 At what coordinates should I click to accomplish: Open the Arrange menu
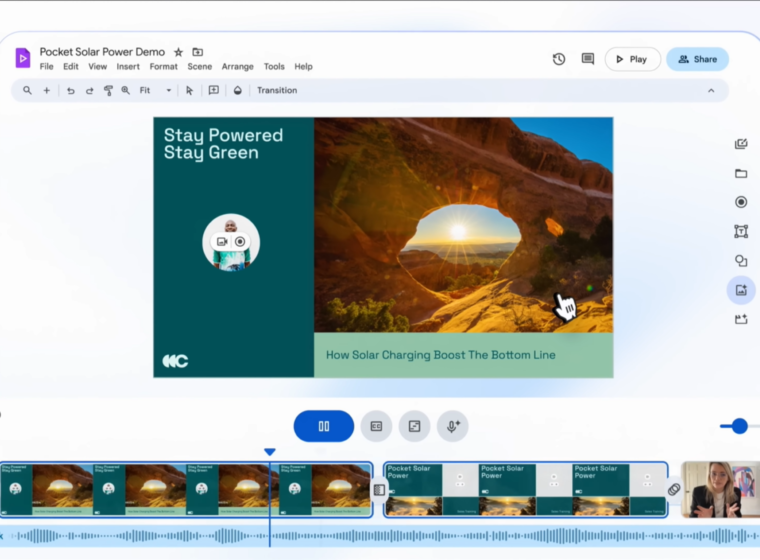[x=237, y=67]
